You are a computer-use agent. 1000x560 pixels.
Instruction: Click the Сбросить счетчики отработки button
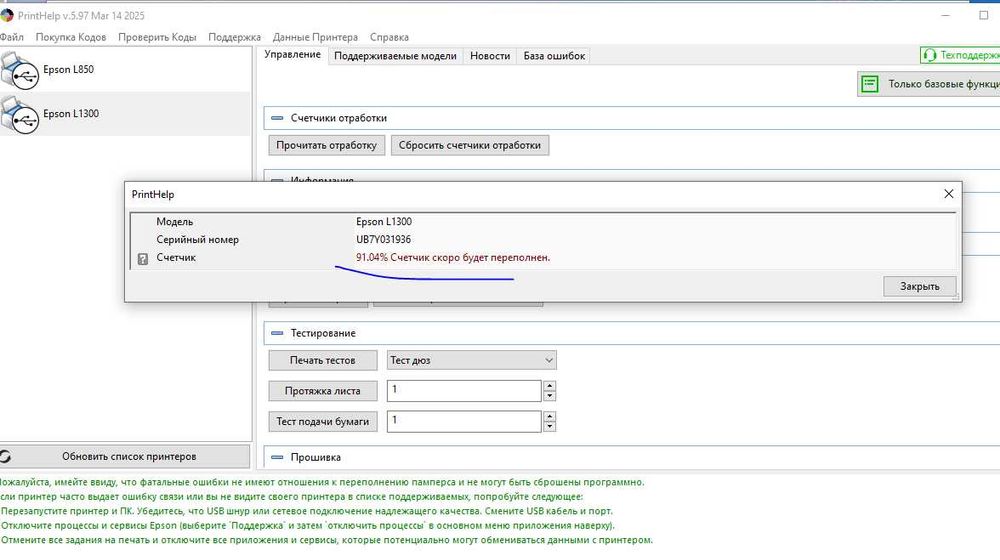point(470,145)
